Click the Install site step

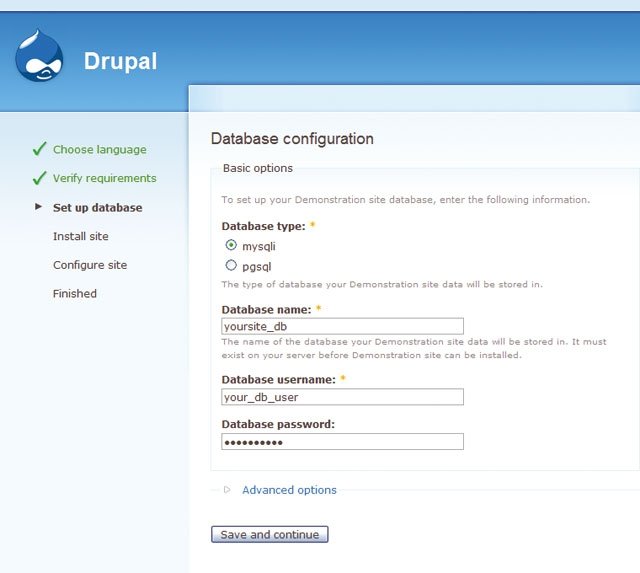(81, 236)
